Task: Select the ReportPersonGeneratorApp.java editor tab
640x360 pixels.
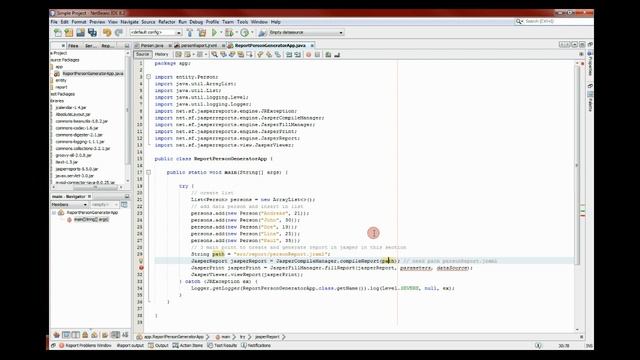Action: (269, 46)
